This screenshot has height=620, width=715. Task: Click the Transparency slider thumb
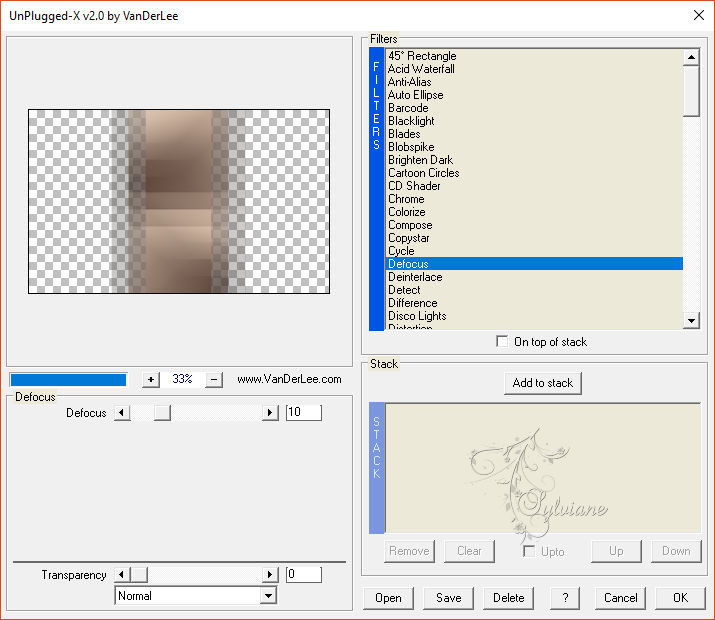pyautogui.click(x=139, y=574)
